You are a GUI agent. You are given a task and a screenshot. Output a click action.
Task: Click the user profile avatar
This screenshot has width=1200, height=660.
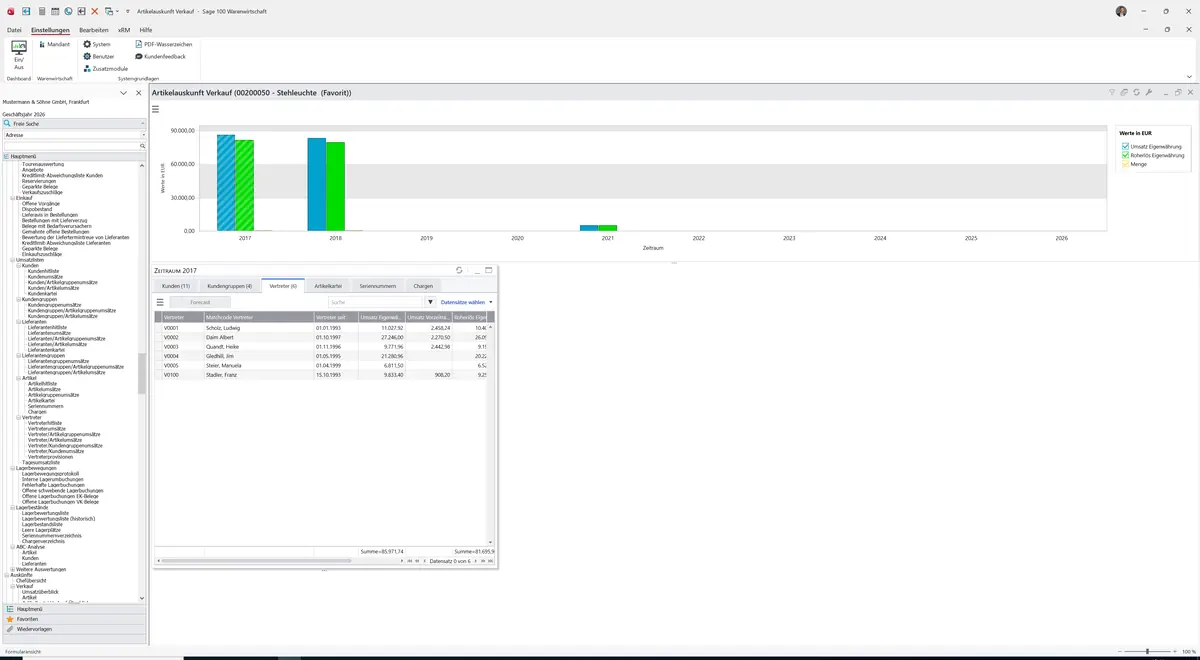pyautogui.click(x=1121, y=11)
